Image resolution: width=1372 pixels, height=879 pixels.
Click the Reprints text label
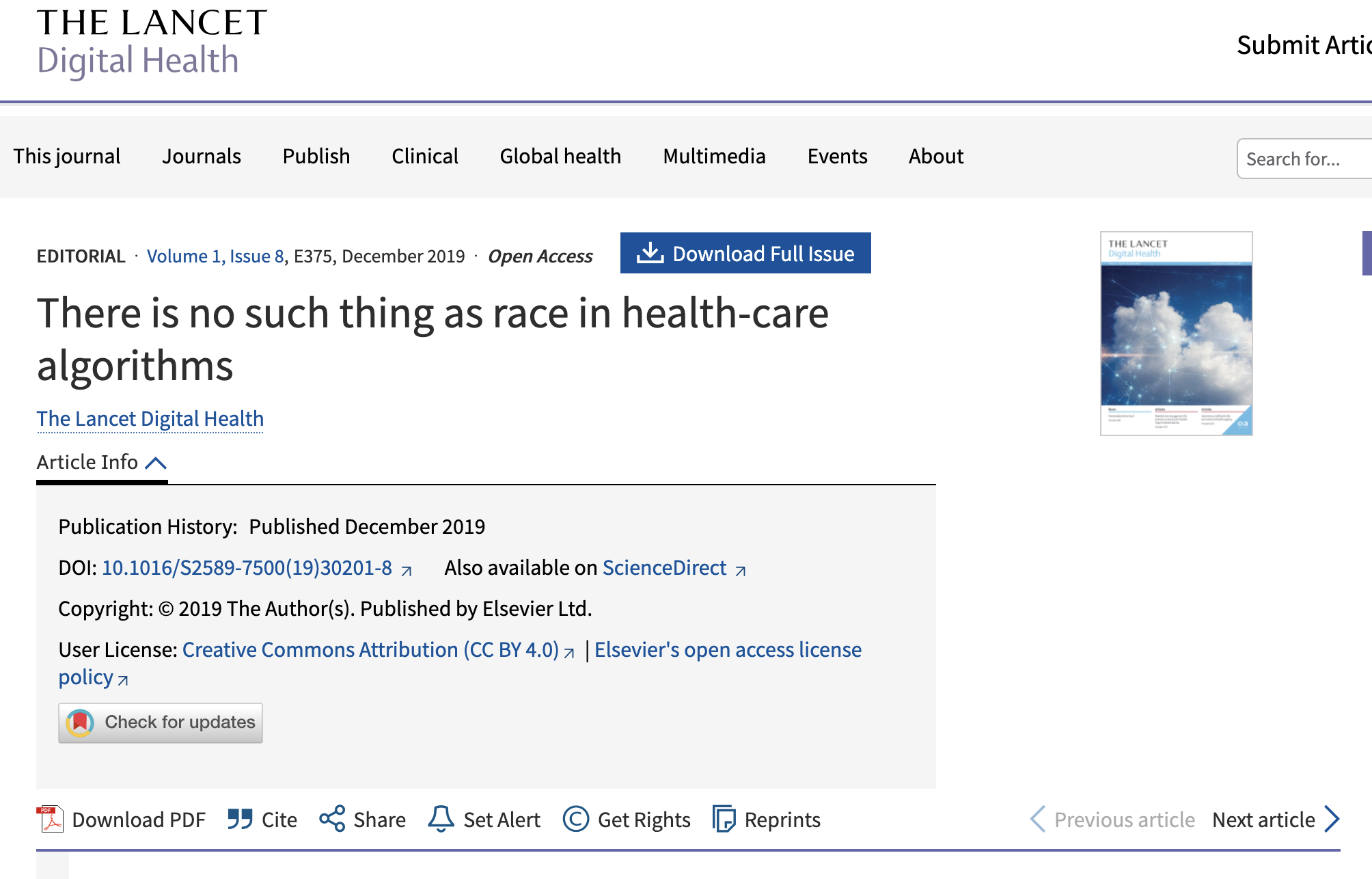782,820
